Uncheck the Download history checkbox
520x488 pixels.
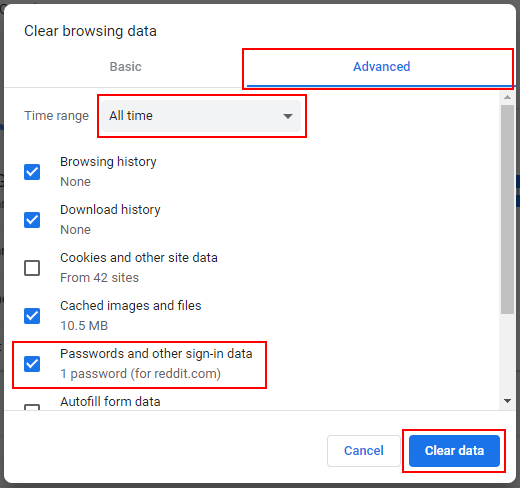tap(32, 220)
